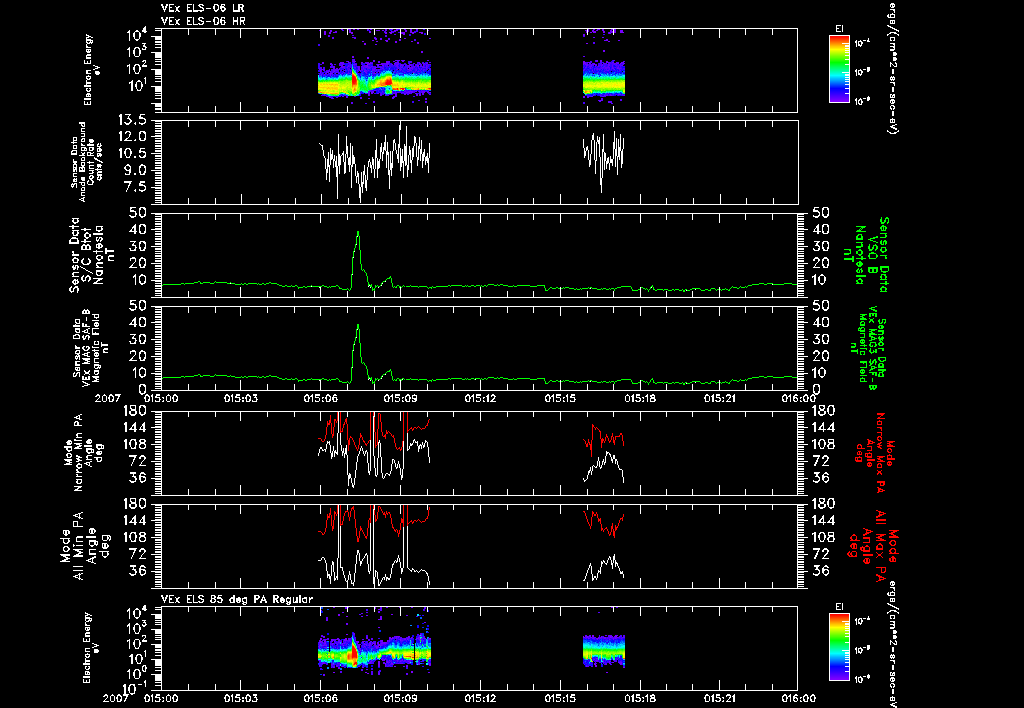The height and width of the screenshot is (708, 1024).
Task: Click 015:09 on the bottom time axis
Action: (400, 698)
